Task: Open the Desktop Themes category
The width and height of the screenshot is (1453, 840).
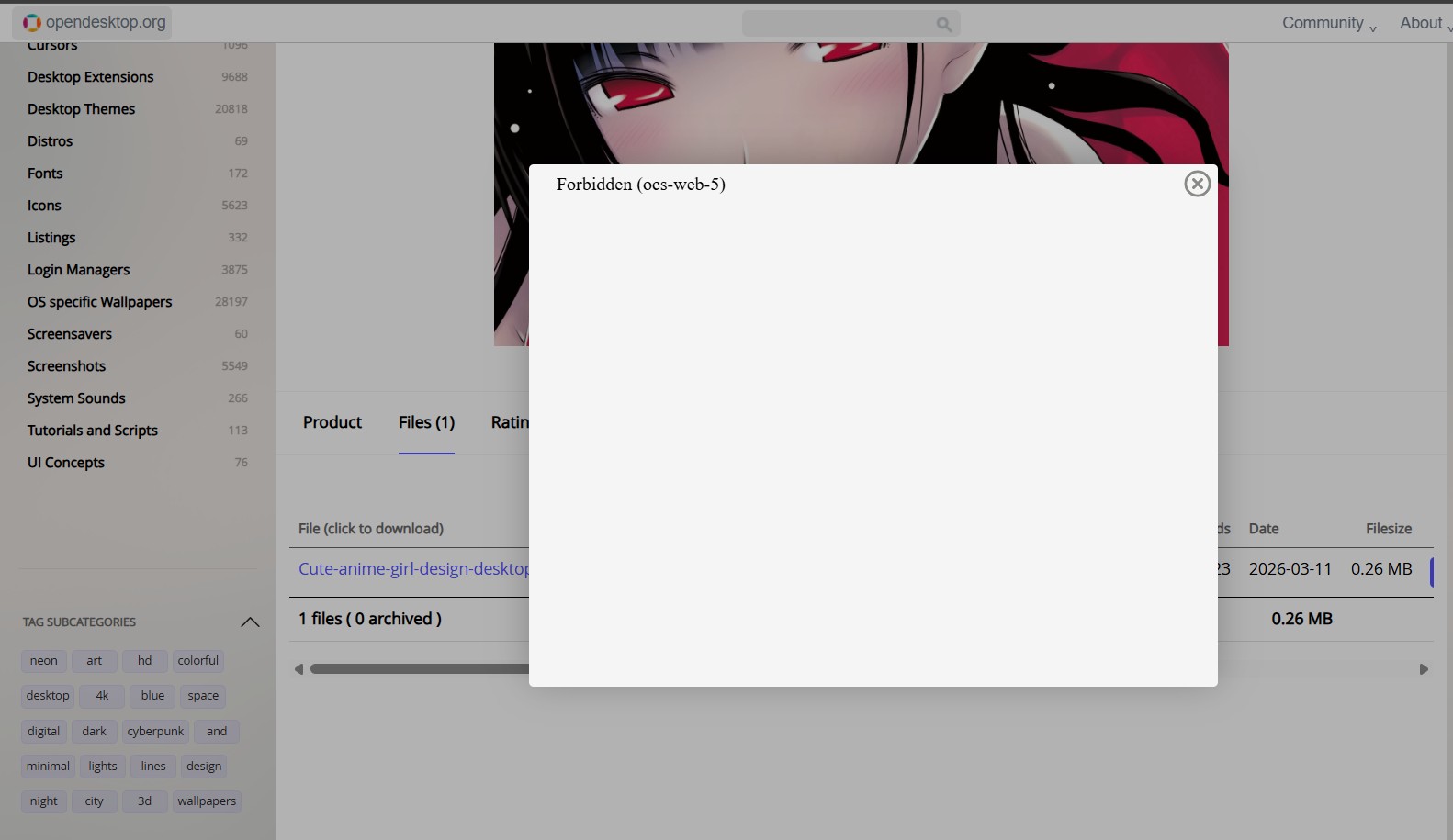Action: point(81,109)
